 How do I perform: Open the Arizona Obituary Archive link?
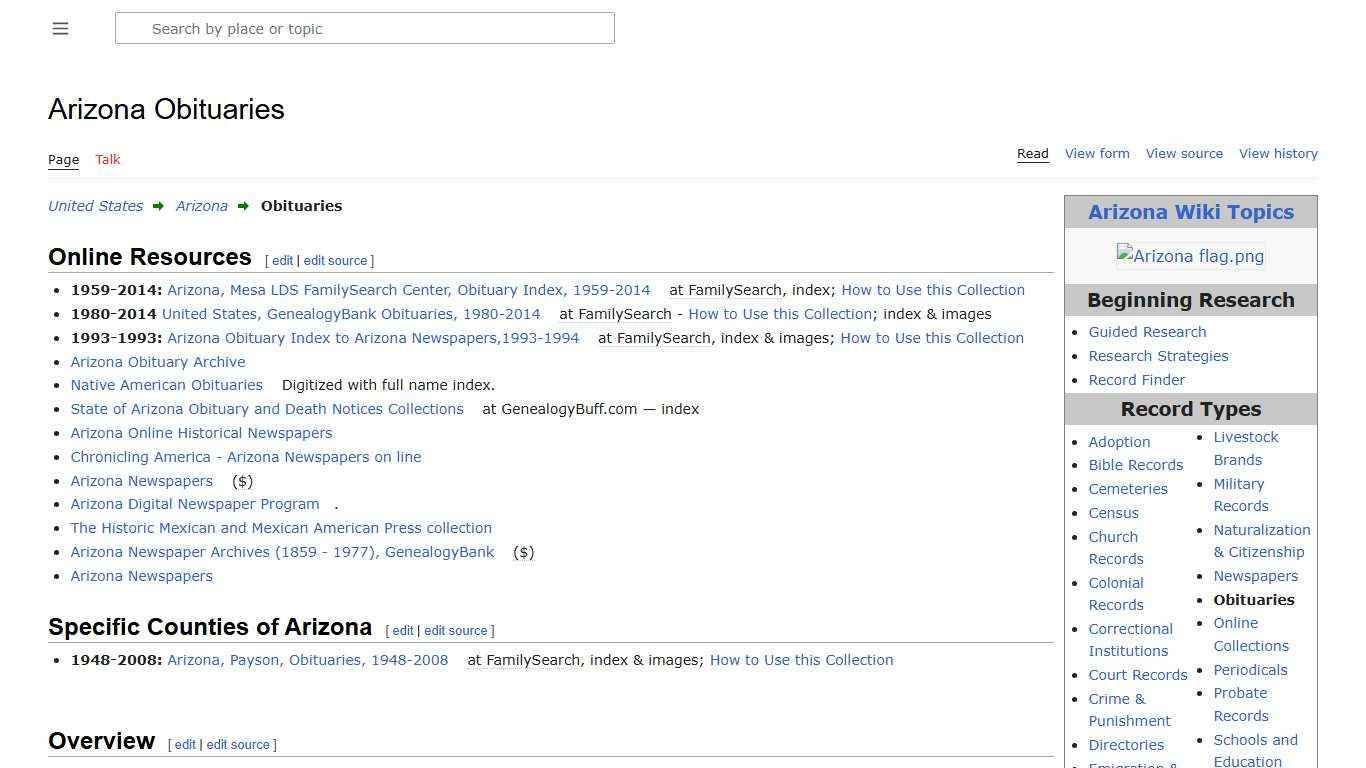click(x=157, y=361)
